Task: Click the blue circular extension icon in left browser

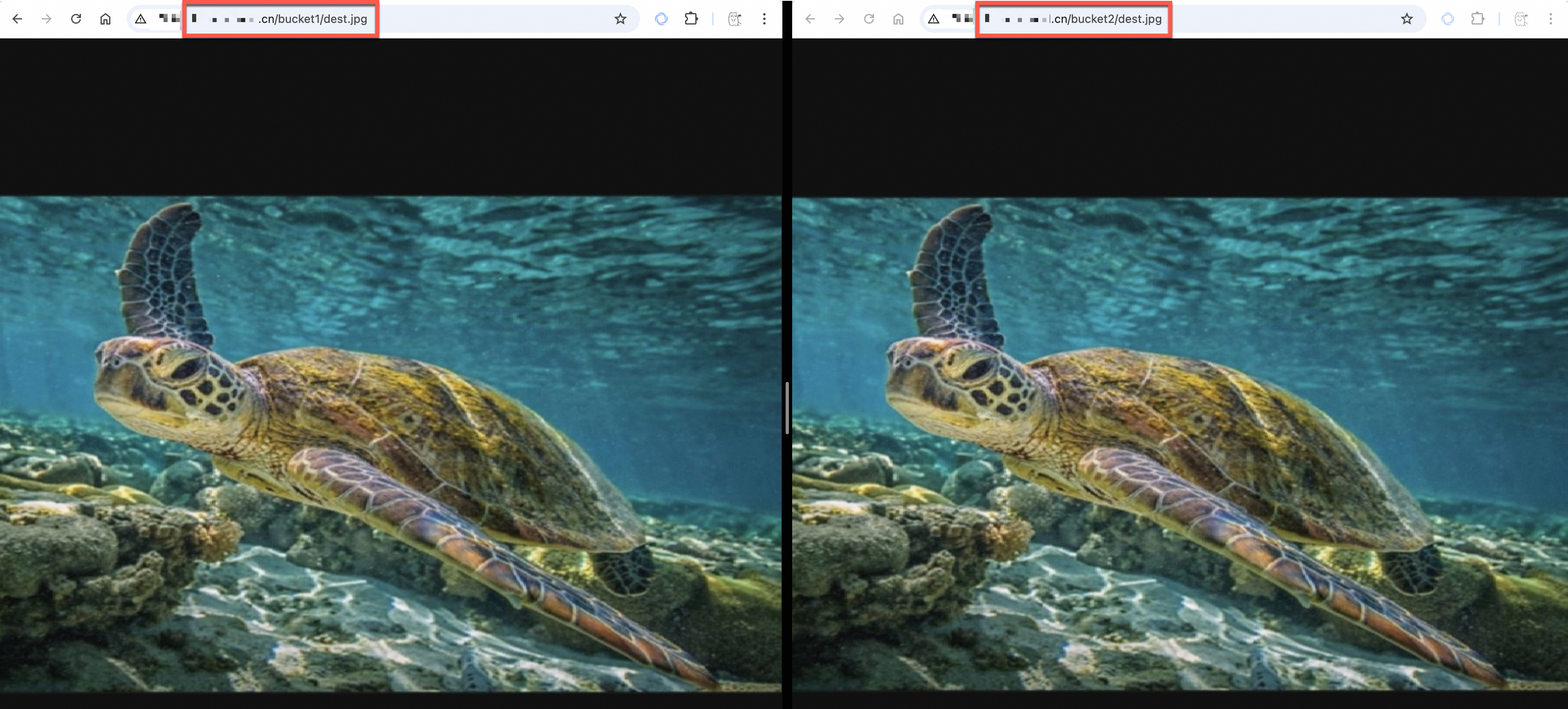Action: coord(661,19)
